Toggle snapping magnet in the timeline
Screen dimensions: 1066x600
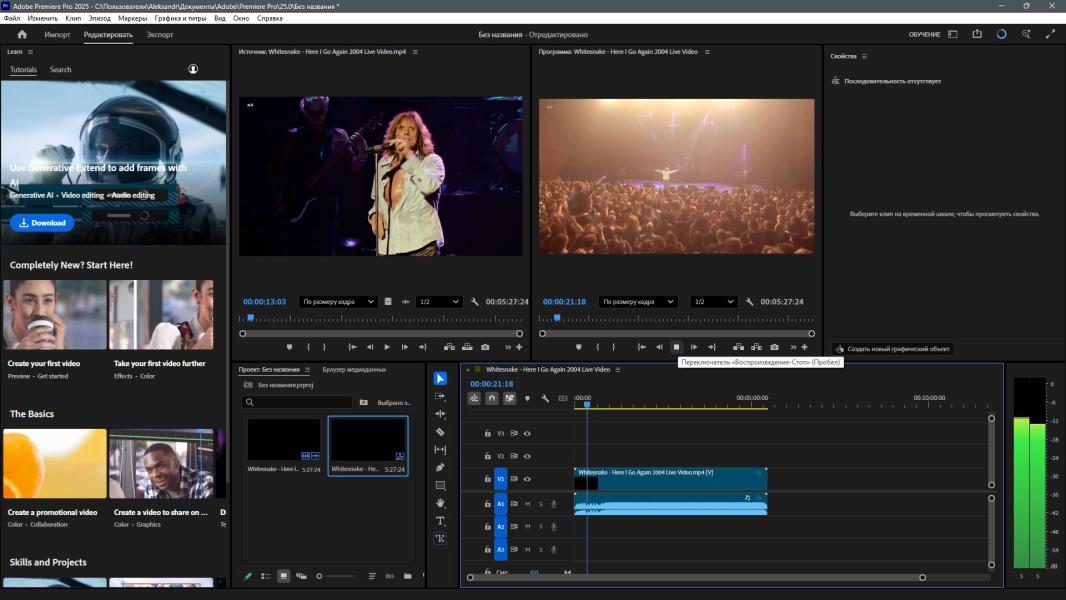[x=491, y=398]
